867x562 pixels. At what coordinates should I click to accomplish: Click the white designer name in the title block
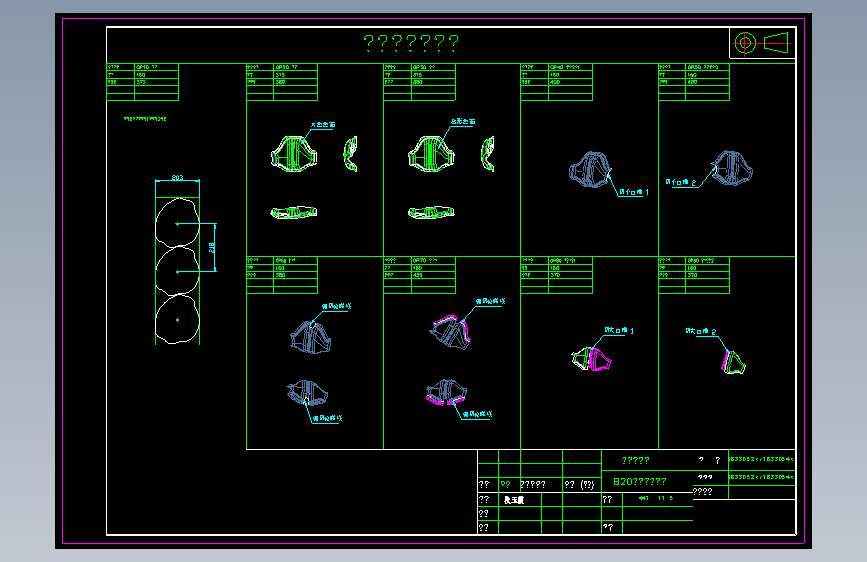[x=514, y=499]
